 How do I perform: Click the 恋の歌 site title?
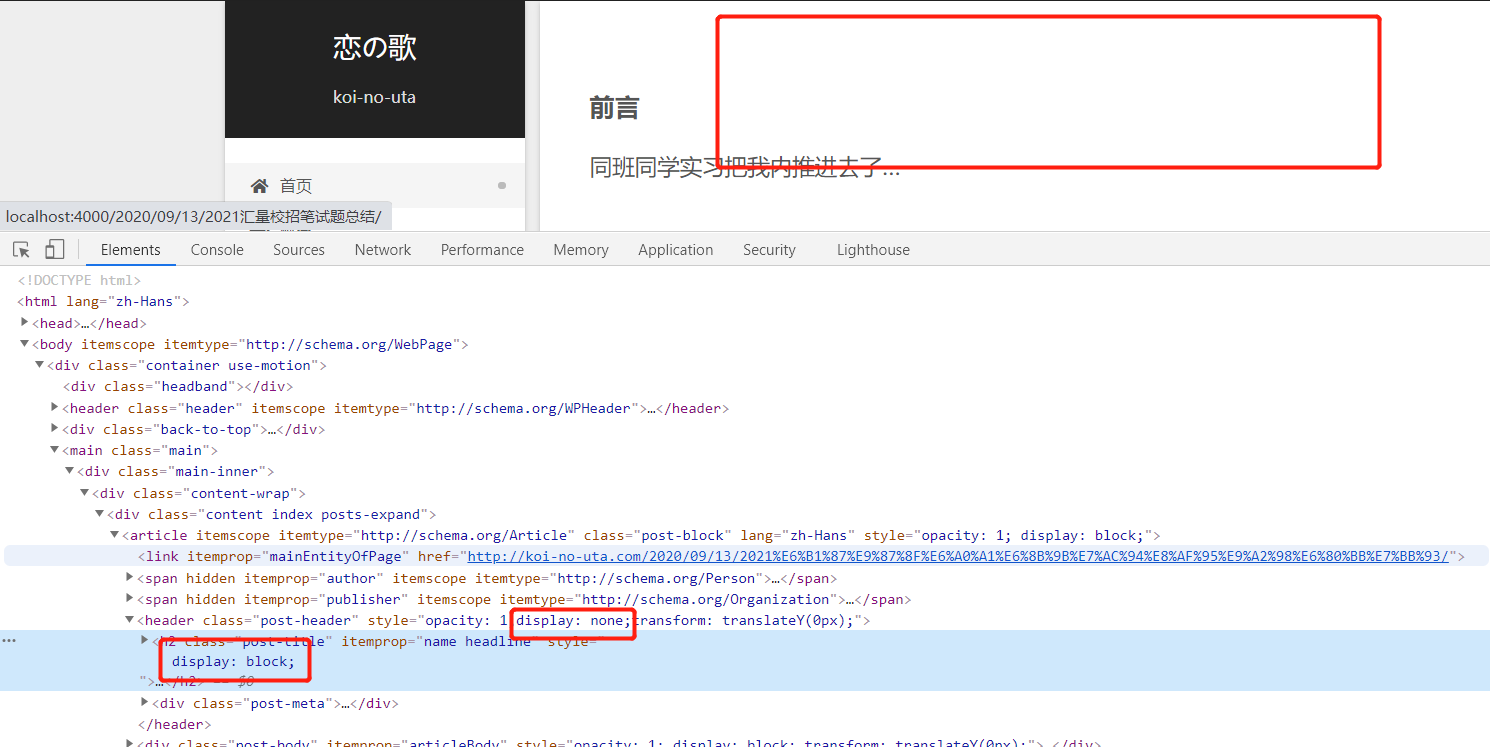pos(375,47)
